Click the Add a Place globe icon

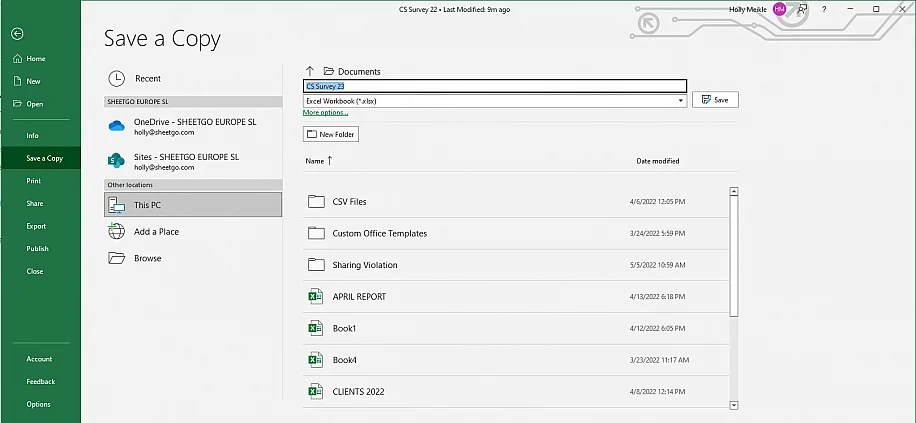117,231
